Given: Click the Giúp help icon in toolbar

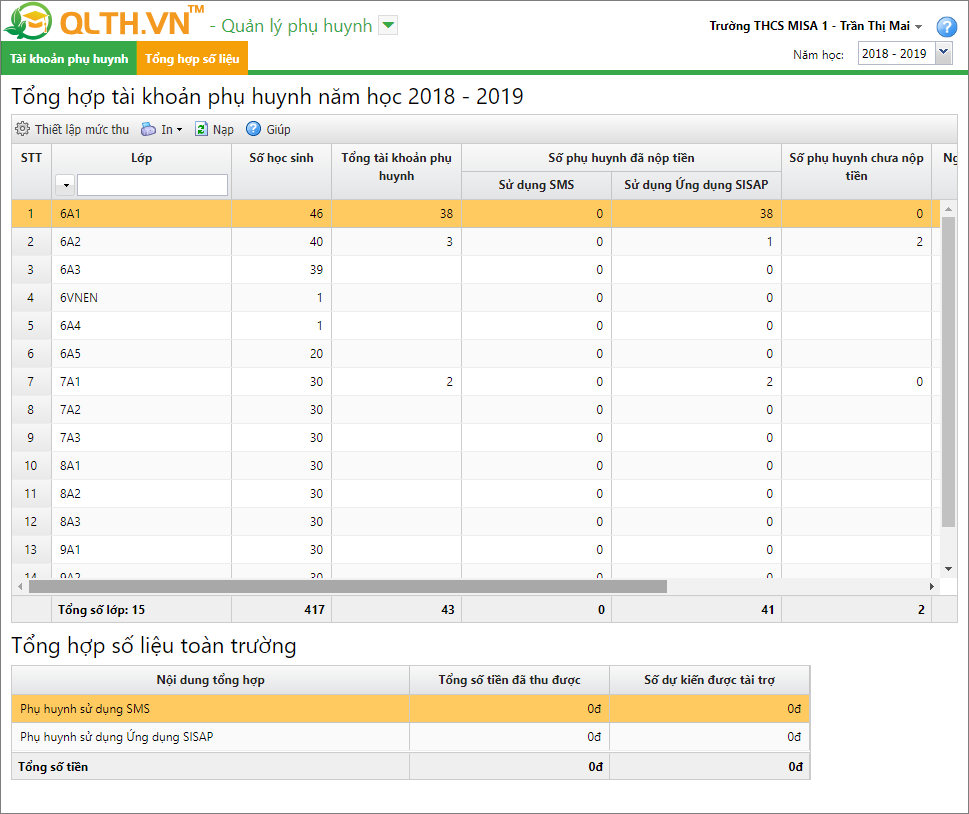Looking at the screenshot, I should (x=253, y=129).
